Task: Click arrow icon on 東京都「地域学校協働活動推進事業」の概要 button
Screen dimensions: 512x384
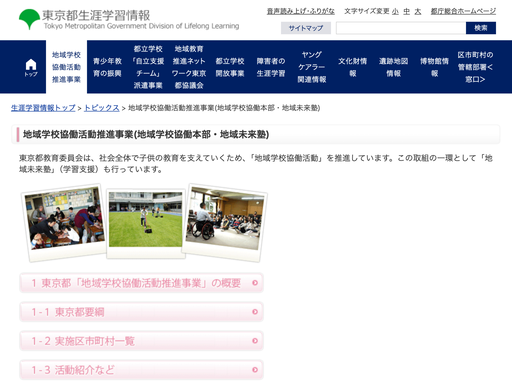Action: tap(255, 283)
